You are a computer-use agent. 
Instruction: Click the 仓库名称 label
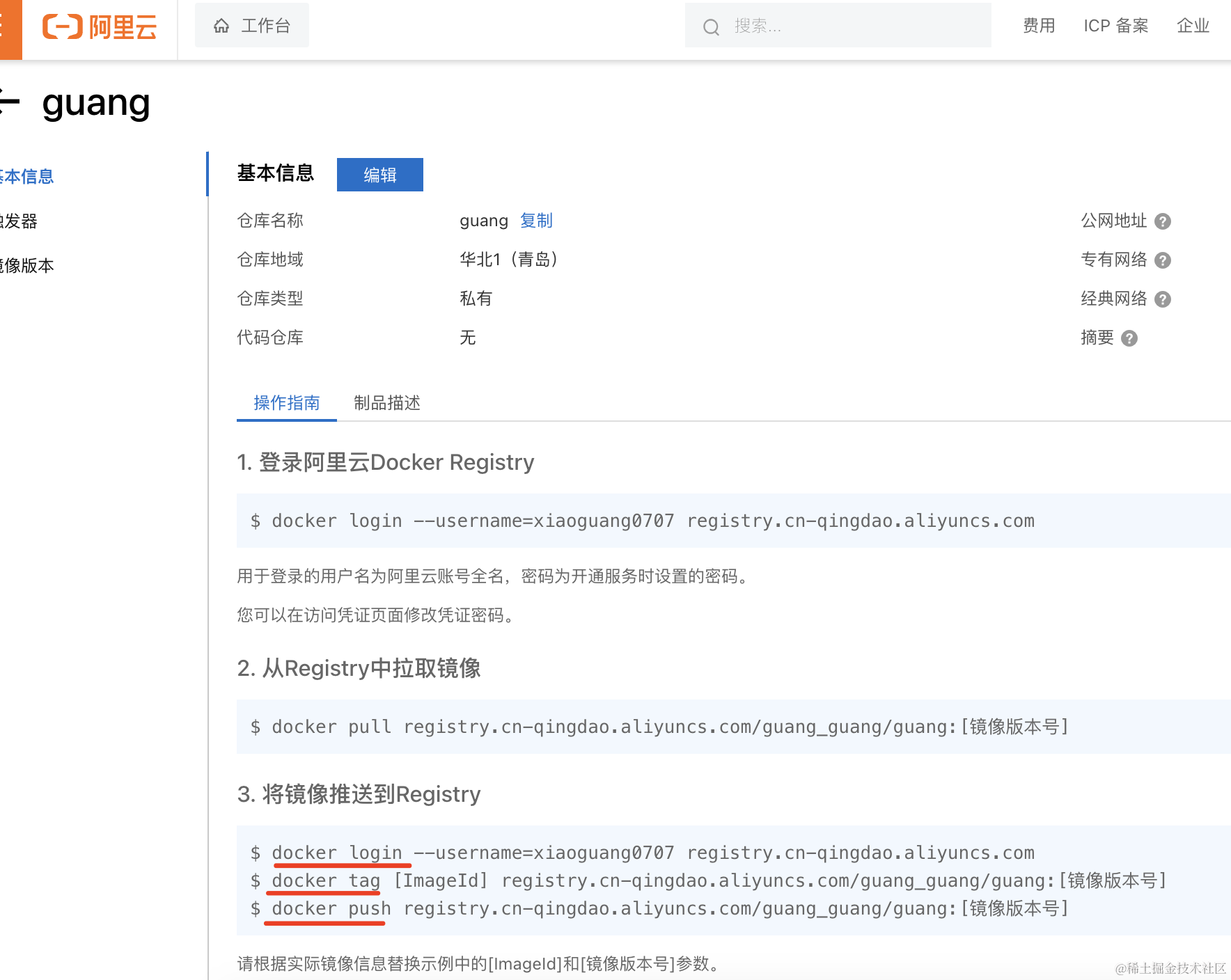click(270, 221)
